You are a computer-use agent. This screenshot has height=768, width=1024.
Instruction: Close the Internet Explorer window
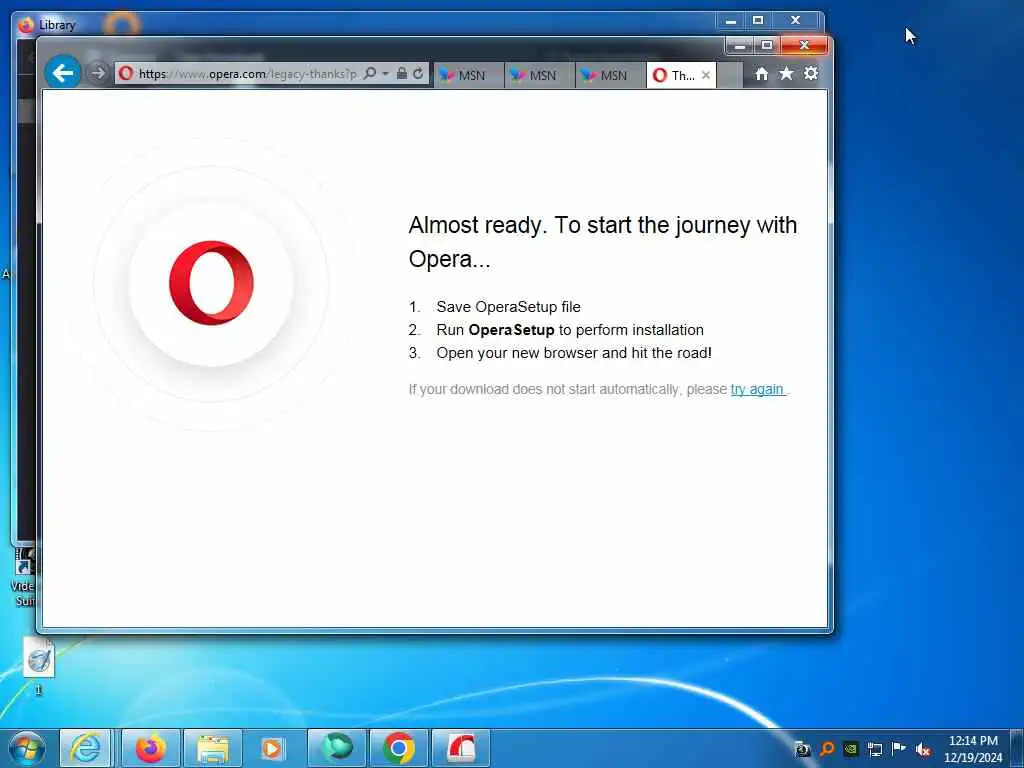coord(805,46)
